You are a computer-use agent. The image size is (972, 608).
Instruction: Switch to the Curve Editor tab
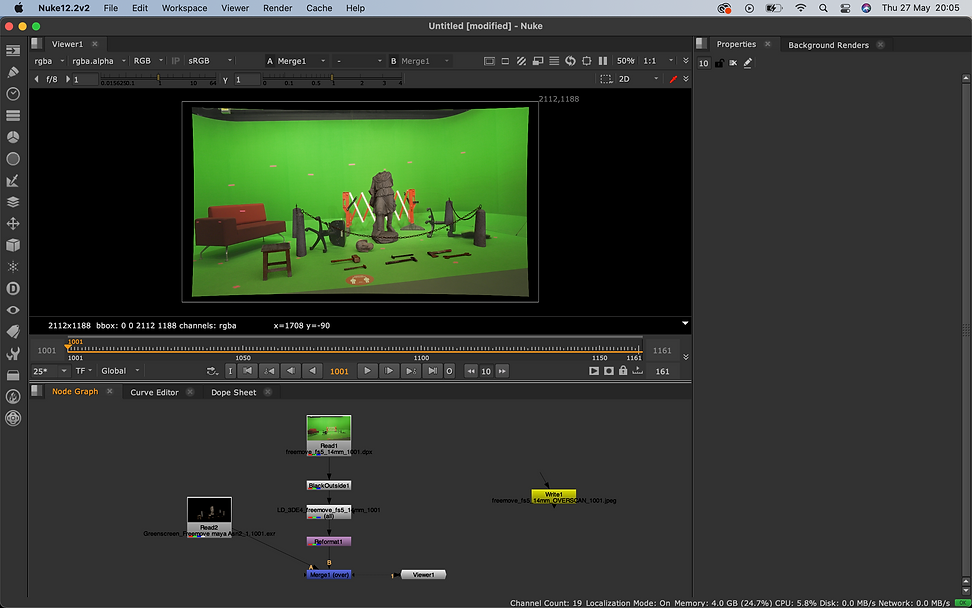click(154, 392)
